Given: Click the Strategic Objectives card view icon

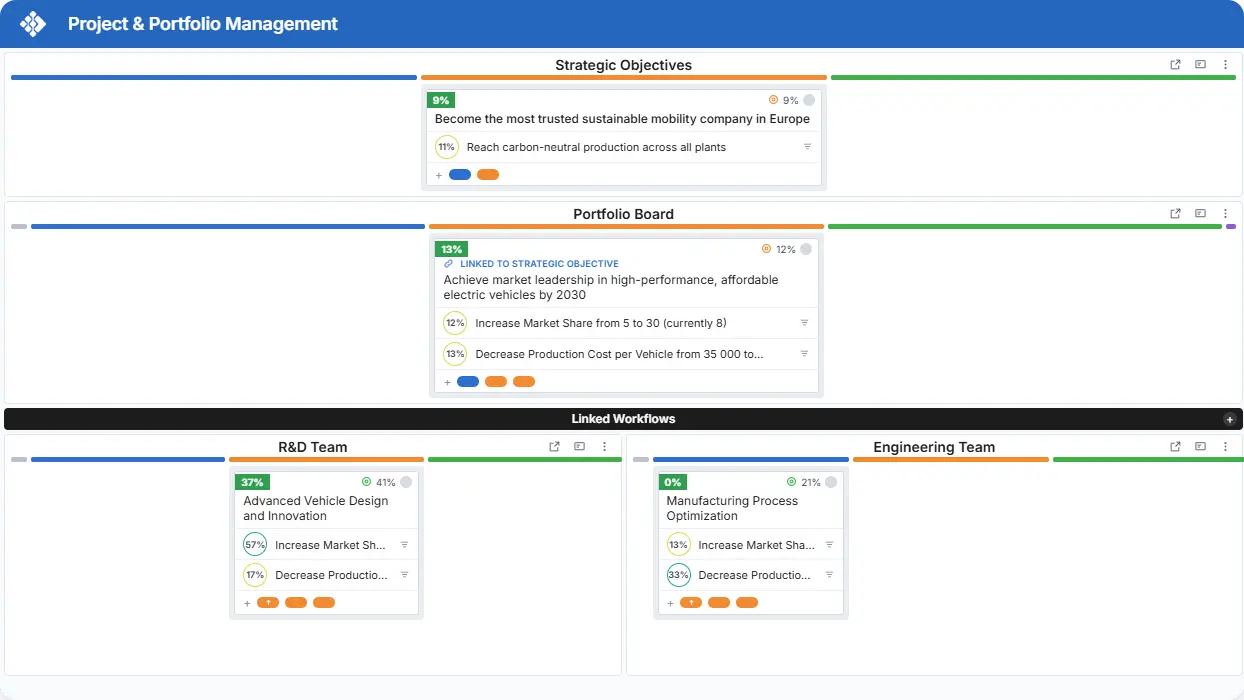Looking at the screenshot, I should (x=1201, y=65).
